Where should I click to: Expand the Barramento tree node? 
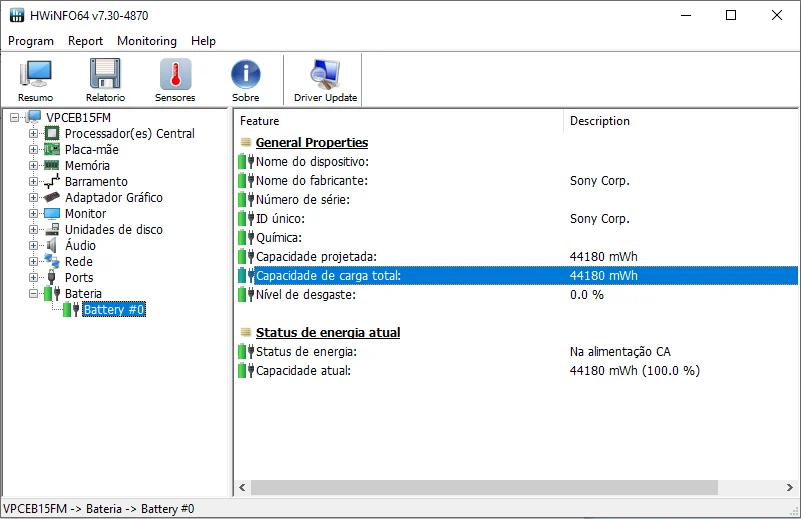pyautogui.click(x=33, y=181)
